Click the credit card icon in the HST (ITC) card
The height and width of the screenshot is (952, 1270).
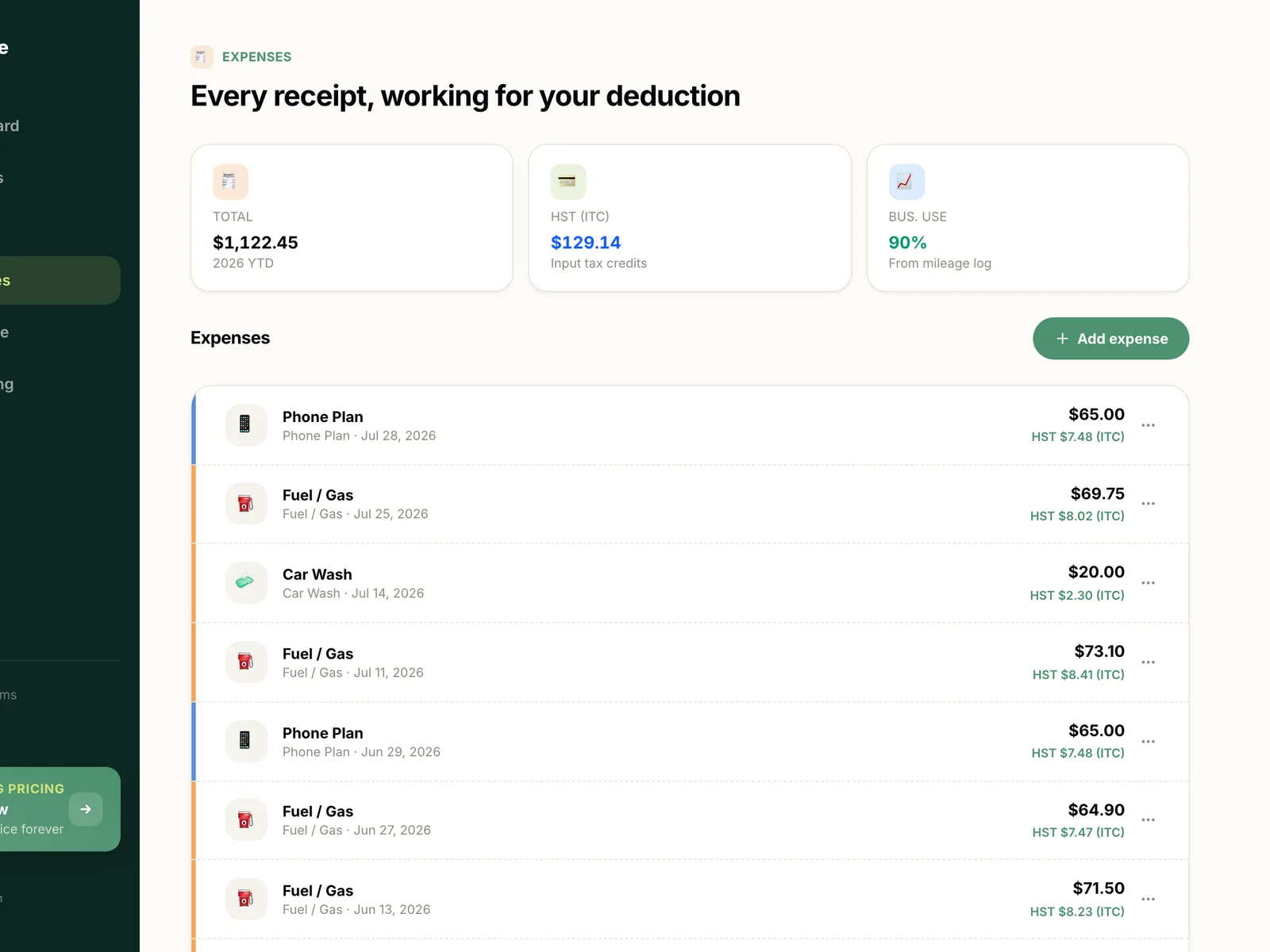[568, 182]
